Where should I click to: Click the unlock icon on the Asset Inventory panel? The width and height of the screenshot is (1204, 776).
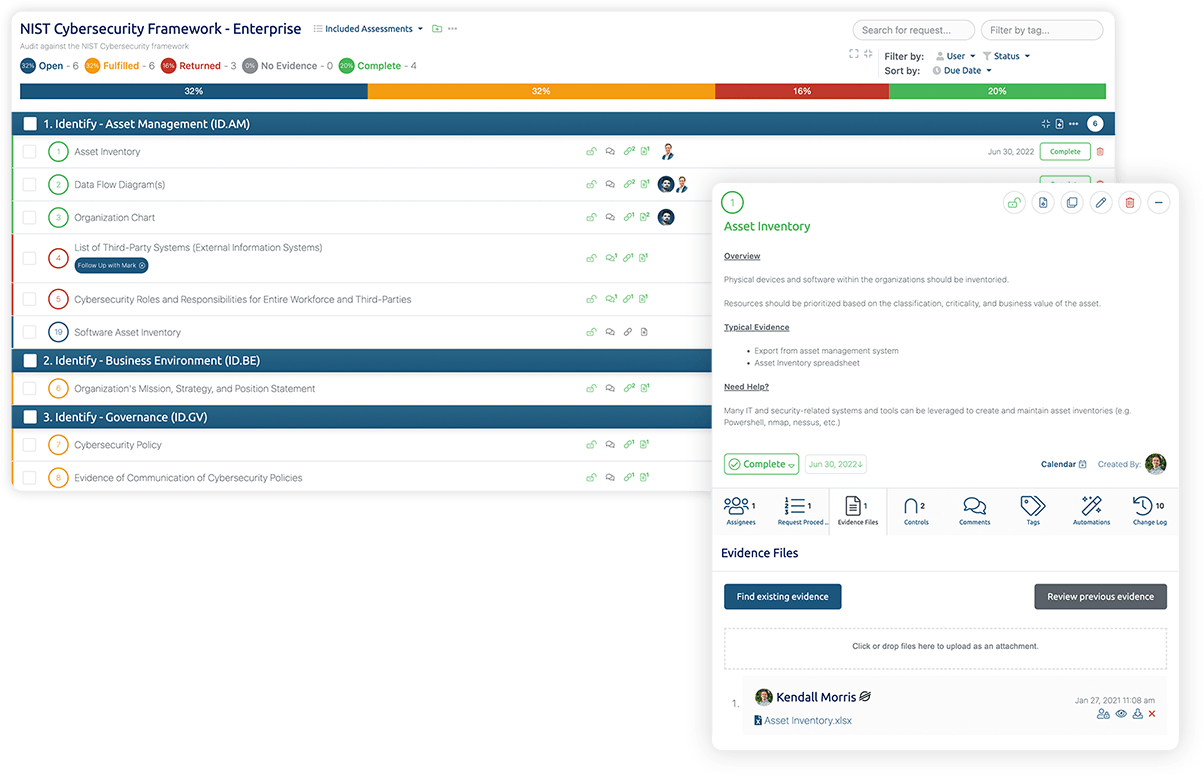1014,202
